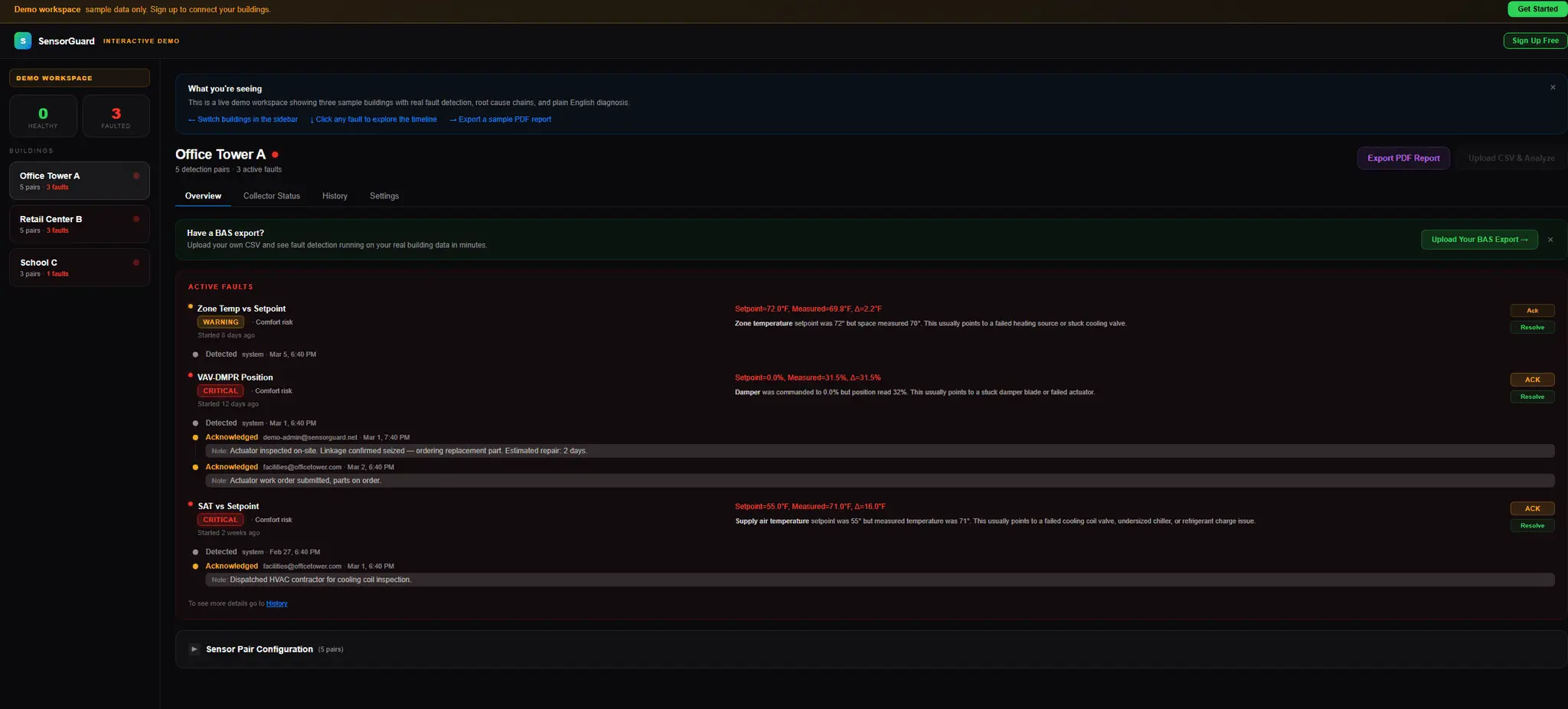
Task: Click the SAT vs Setpoint fault title
Action: pyautogui.click(x=228, y=506)
